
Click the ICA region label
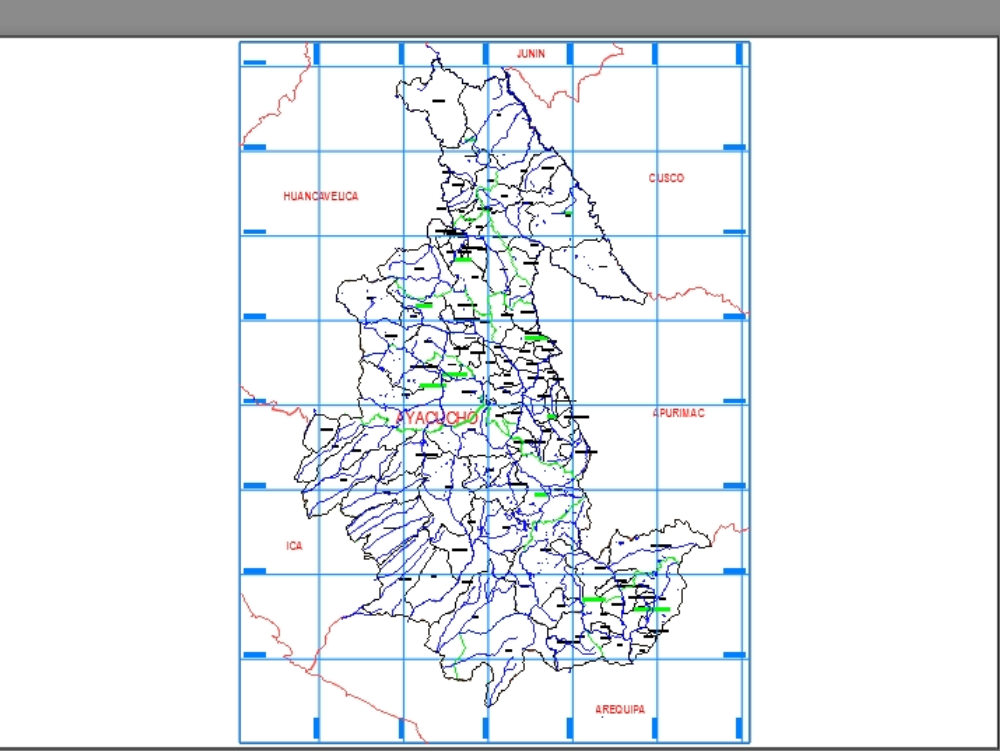click(x=294, y=546)
